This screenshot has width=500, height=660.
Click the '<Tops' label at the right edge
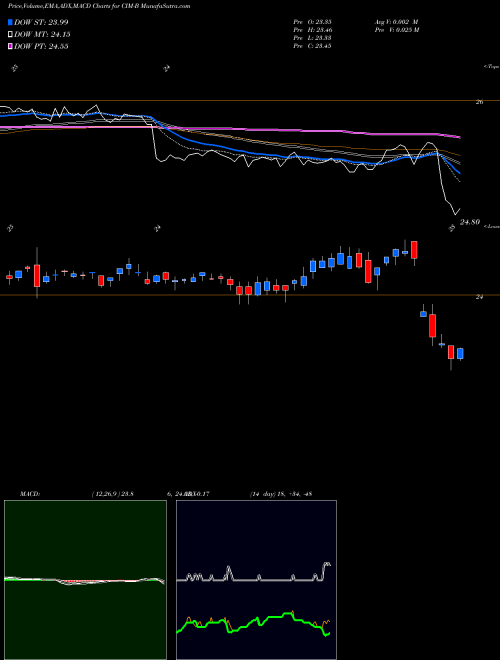(x=492, y=67)
